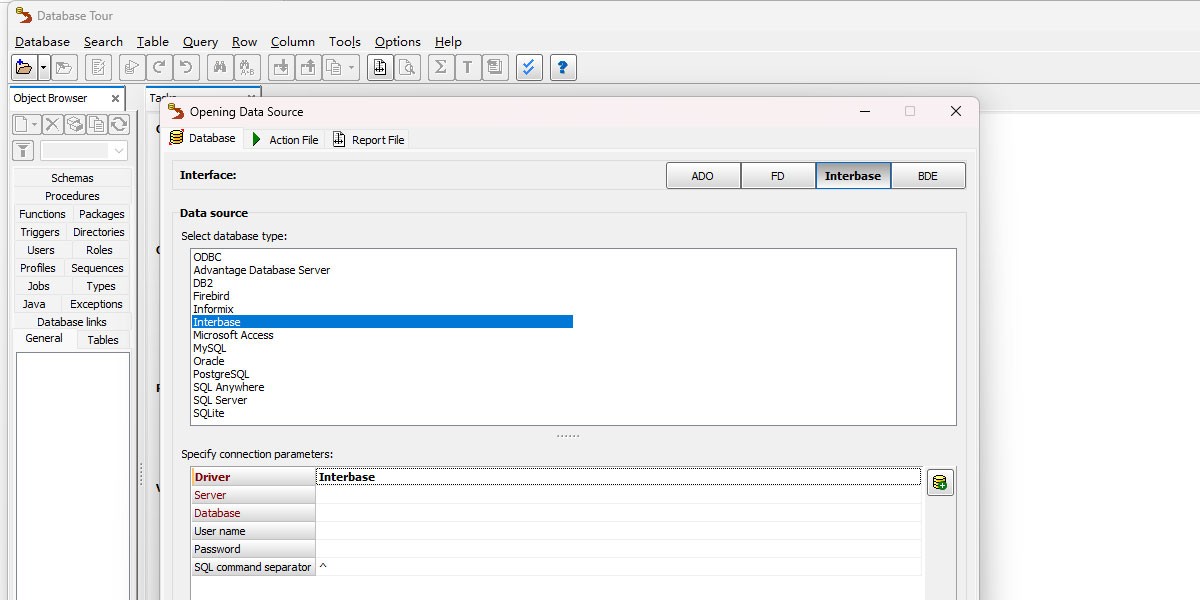Click the blue question mark Help icon
The width and height of the screenshot is (1200, 600).
pyautogui.click(x=563, y=68)
